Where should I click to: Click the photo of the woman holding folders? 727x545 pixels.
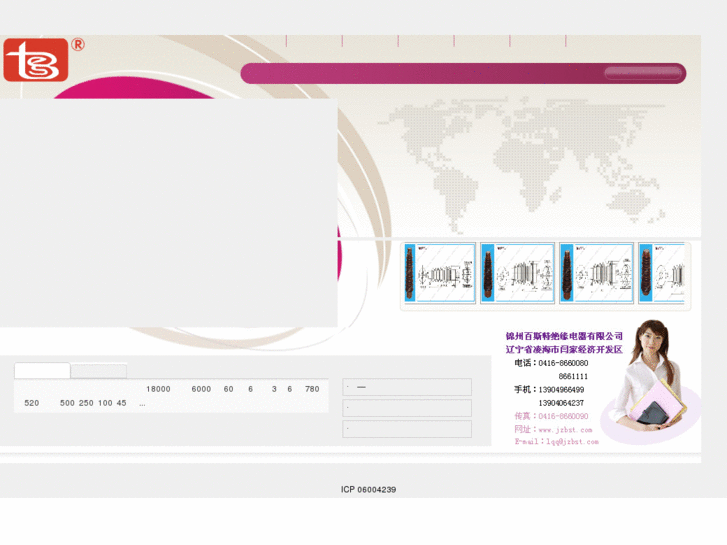(650, 376)
